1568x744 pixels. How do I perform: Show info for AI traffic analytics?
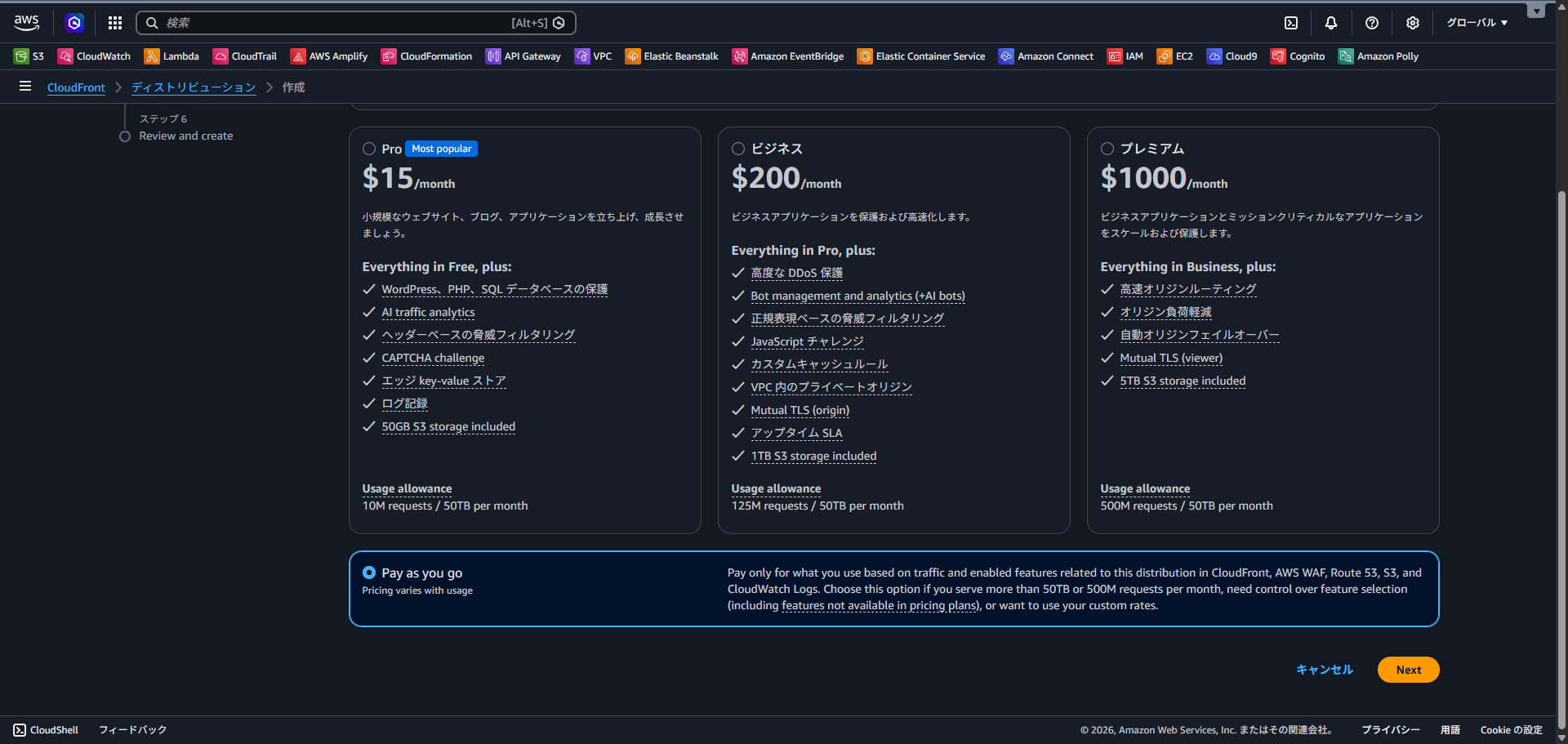tap(428, 312)
